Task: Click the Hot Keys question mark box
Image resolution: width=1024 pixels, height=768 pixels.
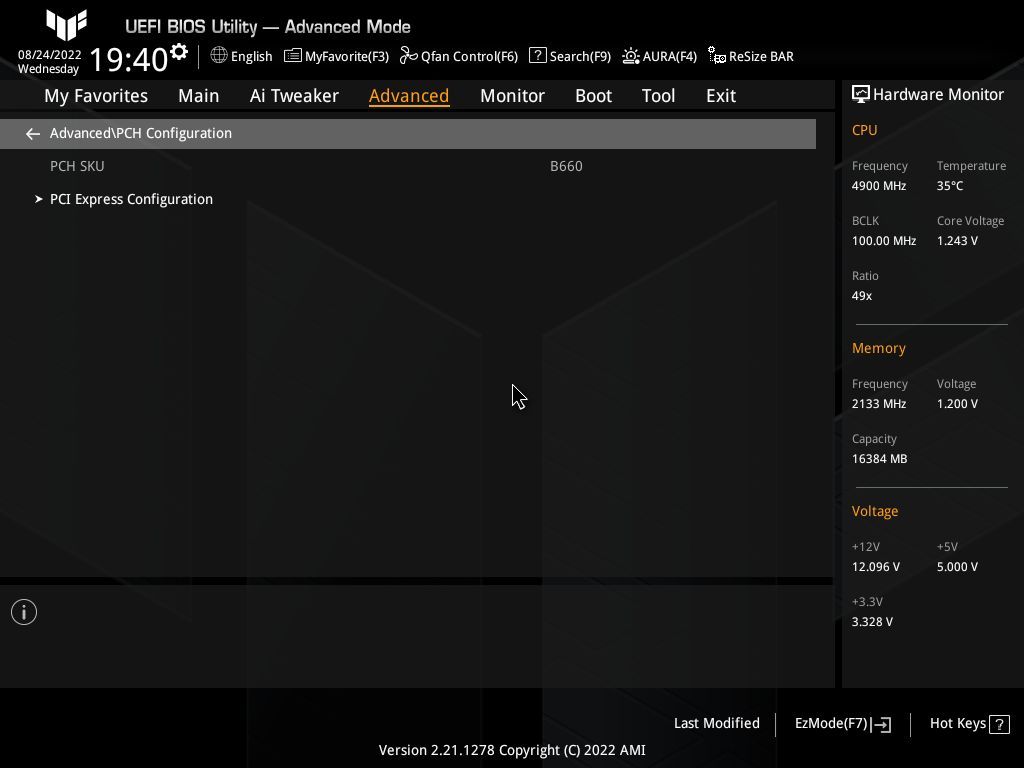Action: click(x=999, y=724)
